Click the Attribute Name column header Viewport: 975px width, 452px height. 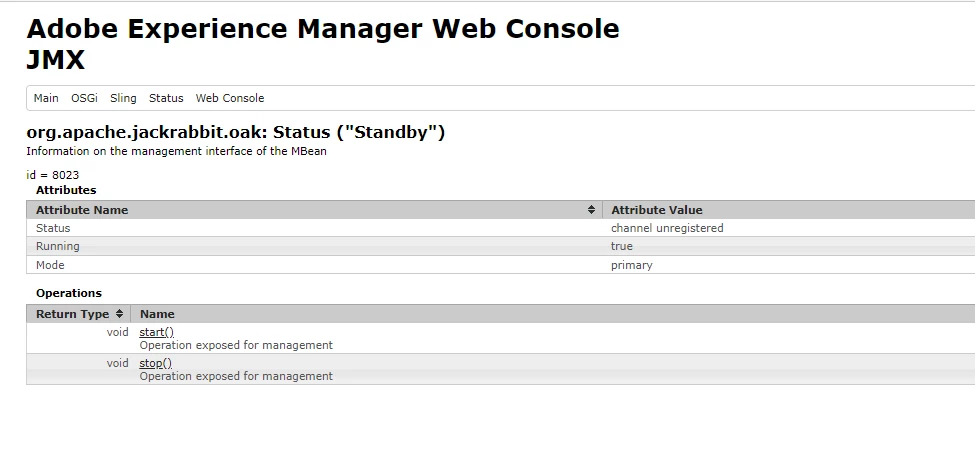click(x=315, y=210)
